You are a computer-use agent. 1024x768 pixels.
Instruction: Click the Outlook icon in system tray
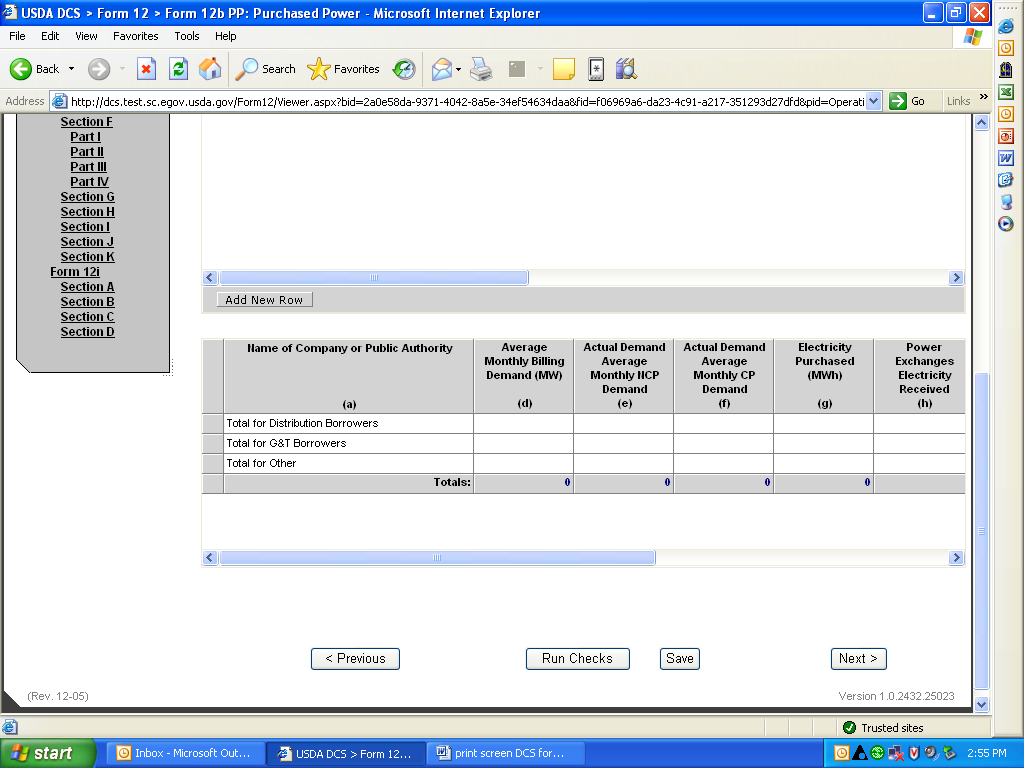tap(842, 753)
